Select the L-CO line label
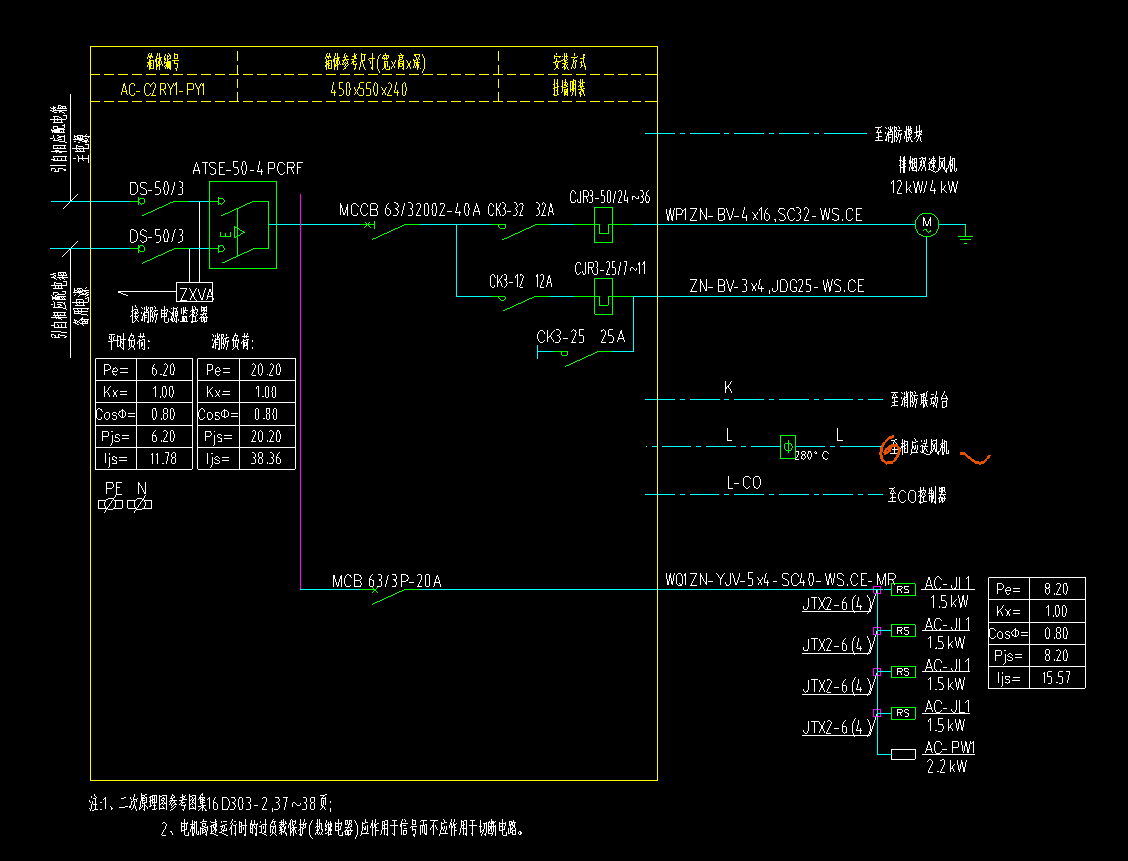The height and width of the screenshot is (861, 1128). pyautogui.click(x=744, y=483)
